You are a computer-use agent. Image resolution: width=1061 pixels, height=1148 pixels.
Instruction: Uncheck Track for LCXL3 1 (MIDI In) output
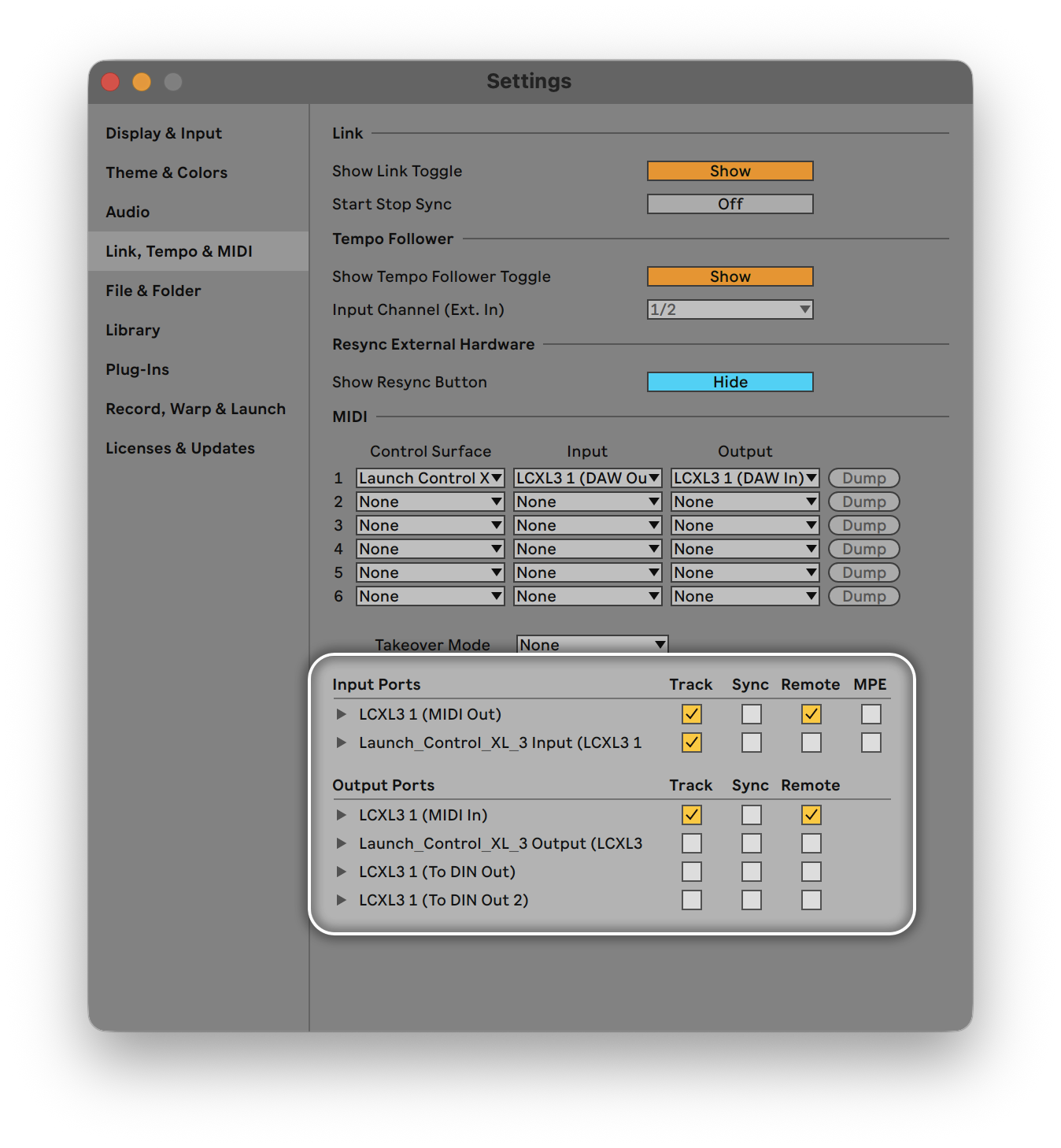point(692,815)
